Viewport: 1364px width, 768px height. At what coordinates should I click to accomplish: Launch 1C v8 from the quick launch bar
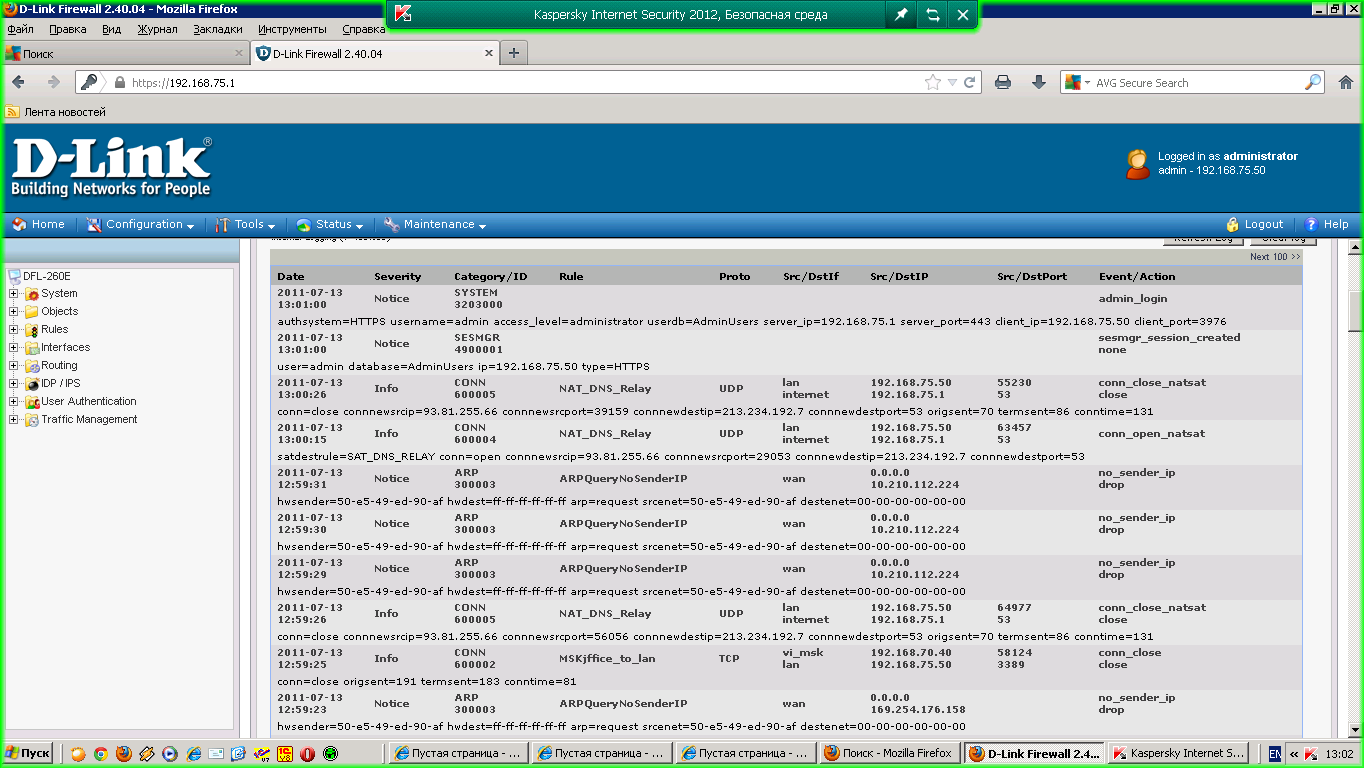[285, 754]
